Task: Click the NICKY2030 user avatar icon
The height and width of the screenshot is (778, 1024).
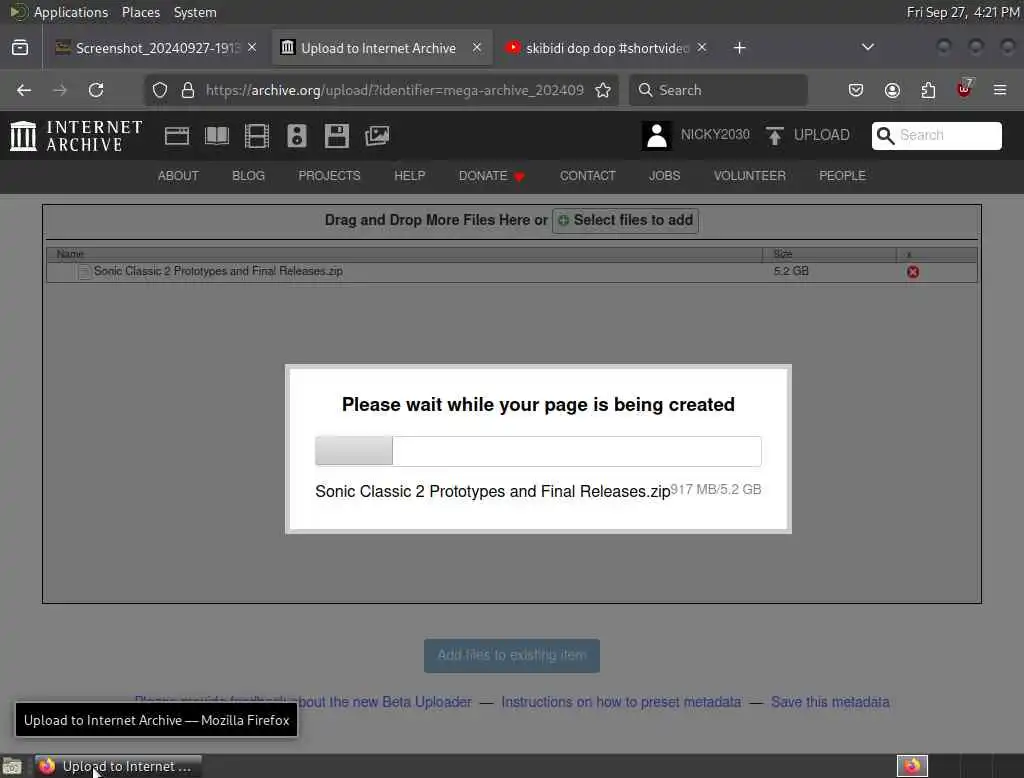Action: tap(656, 136)
